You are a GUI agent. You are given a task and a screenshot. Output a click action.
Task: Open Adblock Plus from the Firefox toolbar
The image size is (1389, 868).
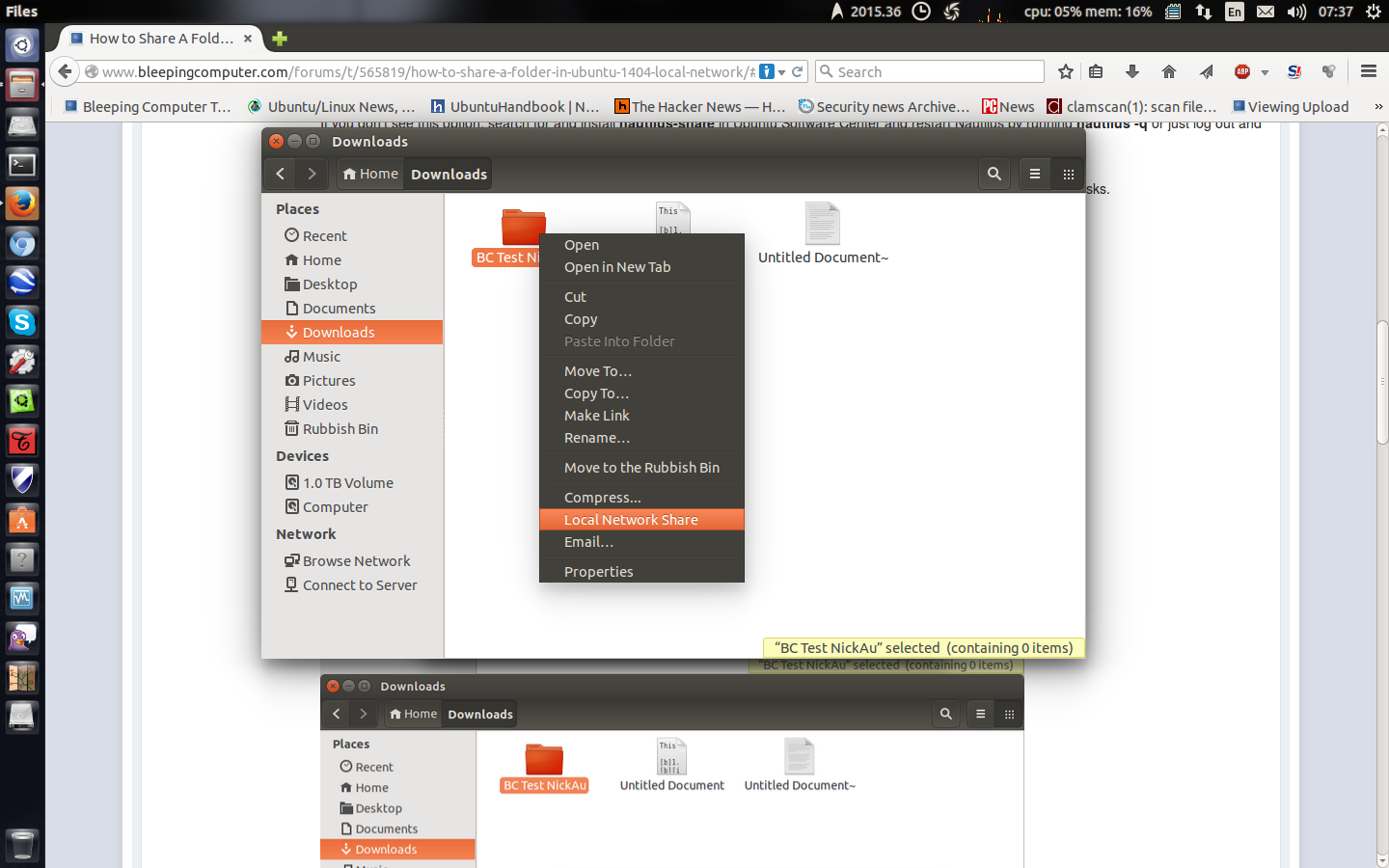pos(1242,71)
